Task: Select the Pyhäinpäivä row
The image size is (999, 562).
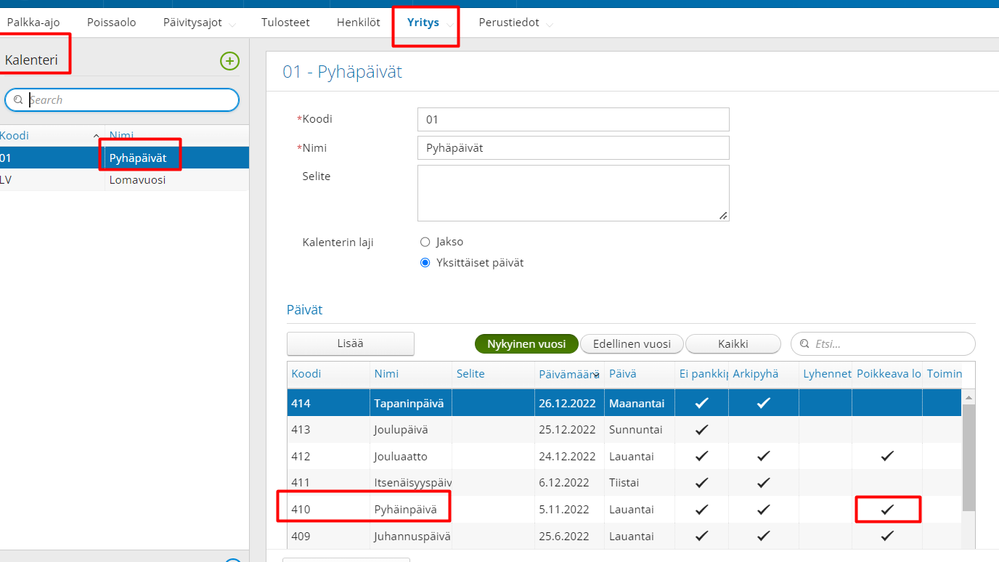Action: pos(624,509)
